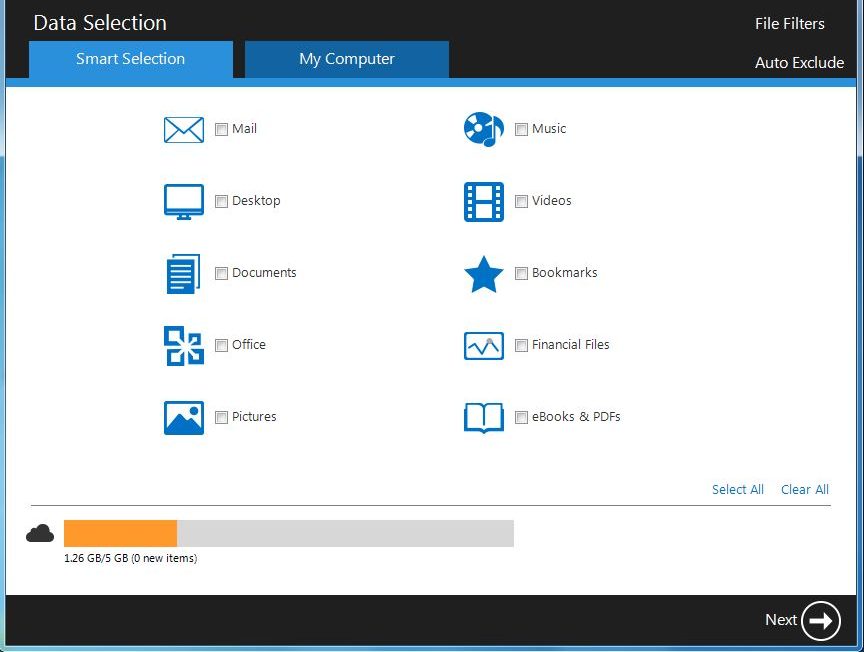Select the Financial Files checkbox
The height and width of the screenshot is (652, 864).
click(x=521, y=345)
